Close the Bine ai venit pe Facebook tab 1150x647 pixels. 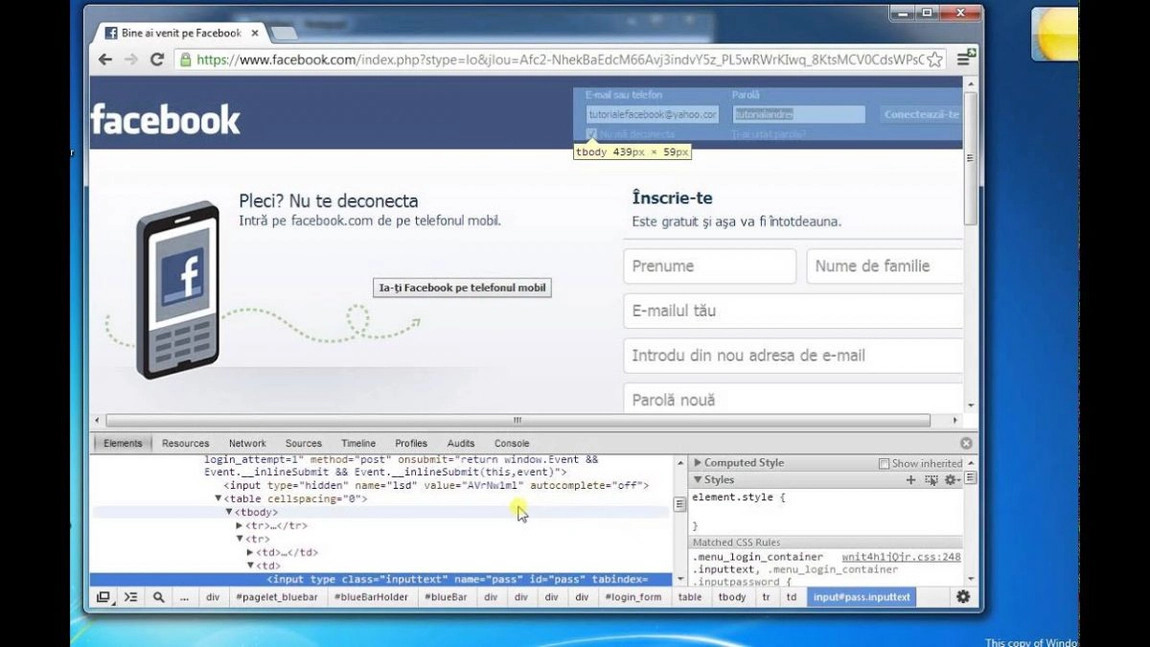(x=254, y=33)
